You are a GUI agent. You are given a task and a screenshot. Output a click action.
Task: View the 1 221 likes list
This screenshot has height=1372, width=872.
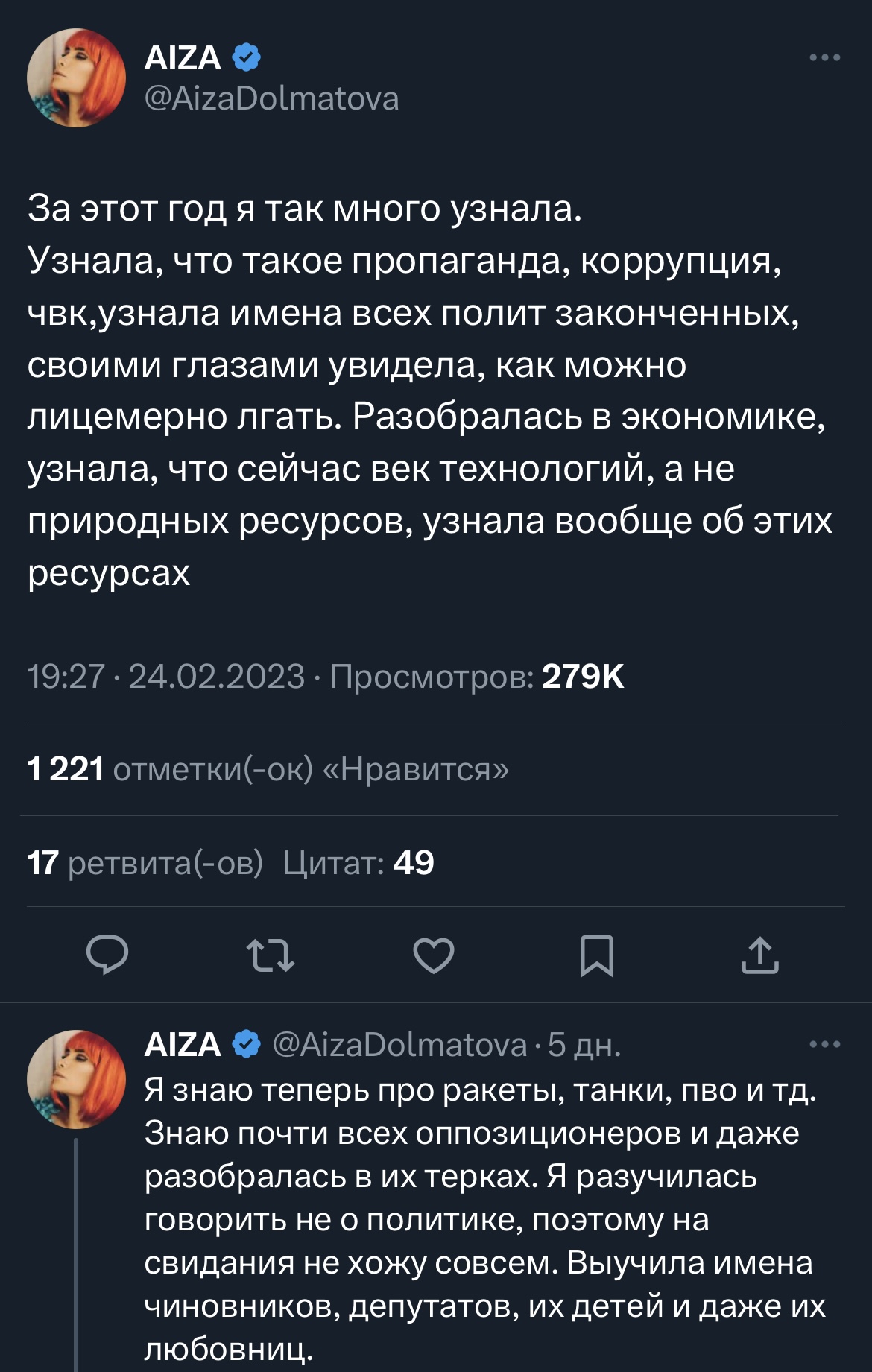pyautogui.click(x=268, y=769)
